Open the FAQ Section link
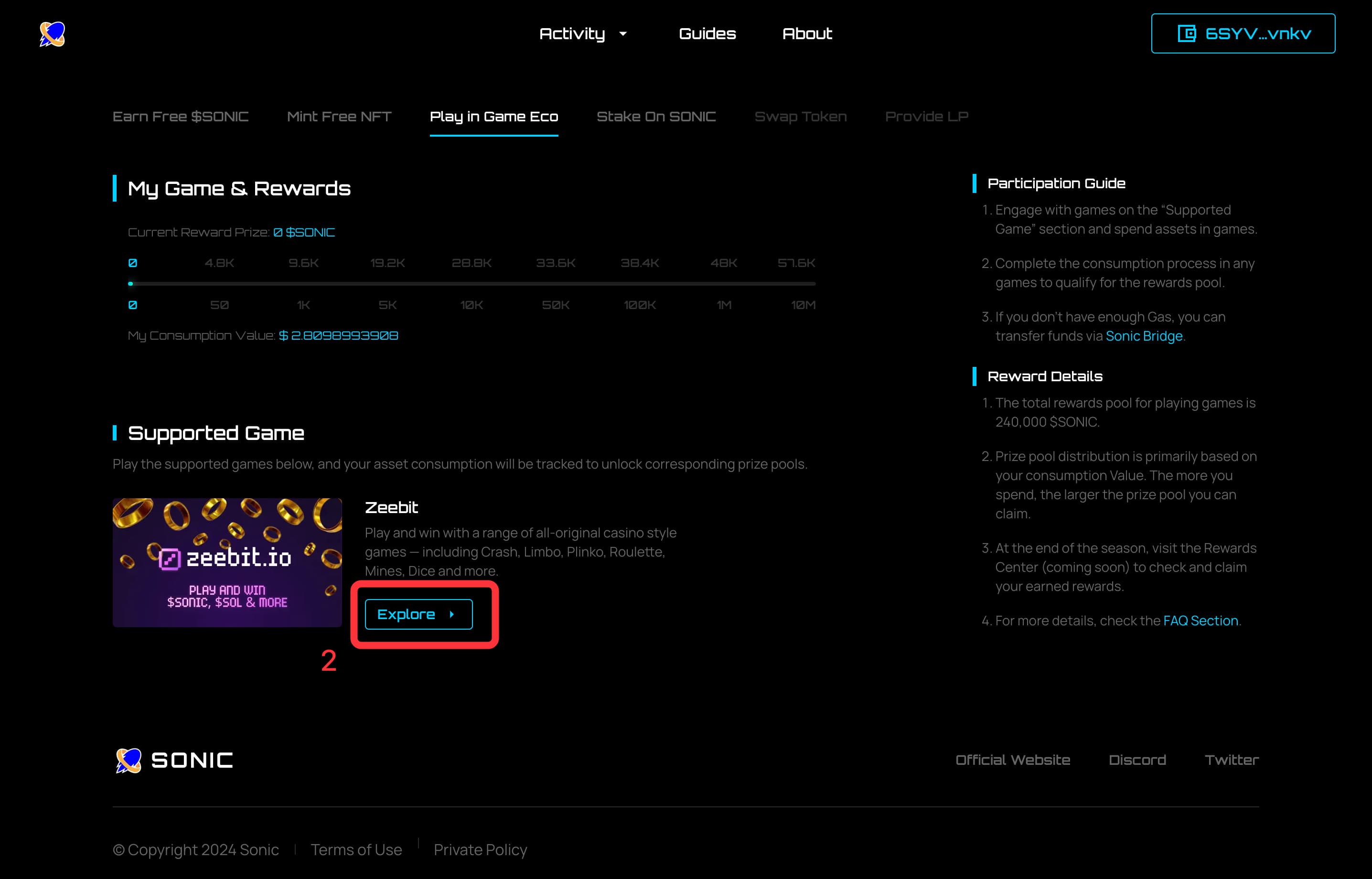1372x879 pixels. click(1200, 621)
